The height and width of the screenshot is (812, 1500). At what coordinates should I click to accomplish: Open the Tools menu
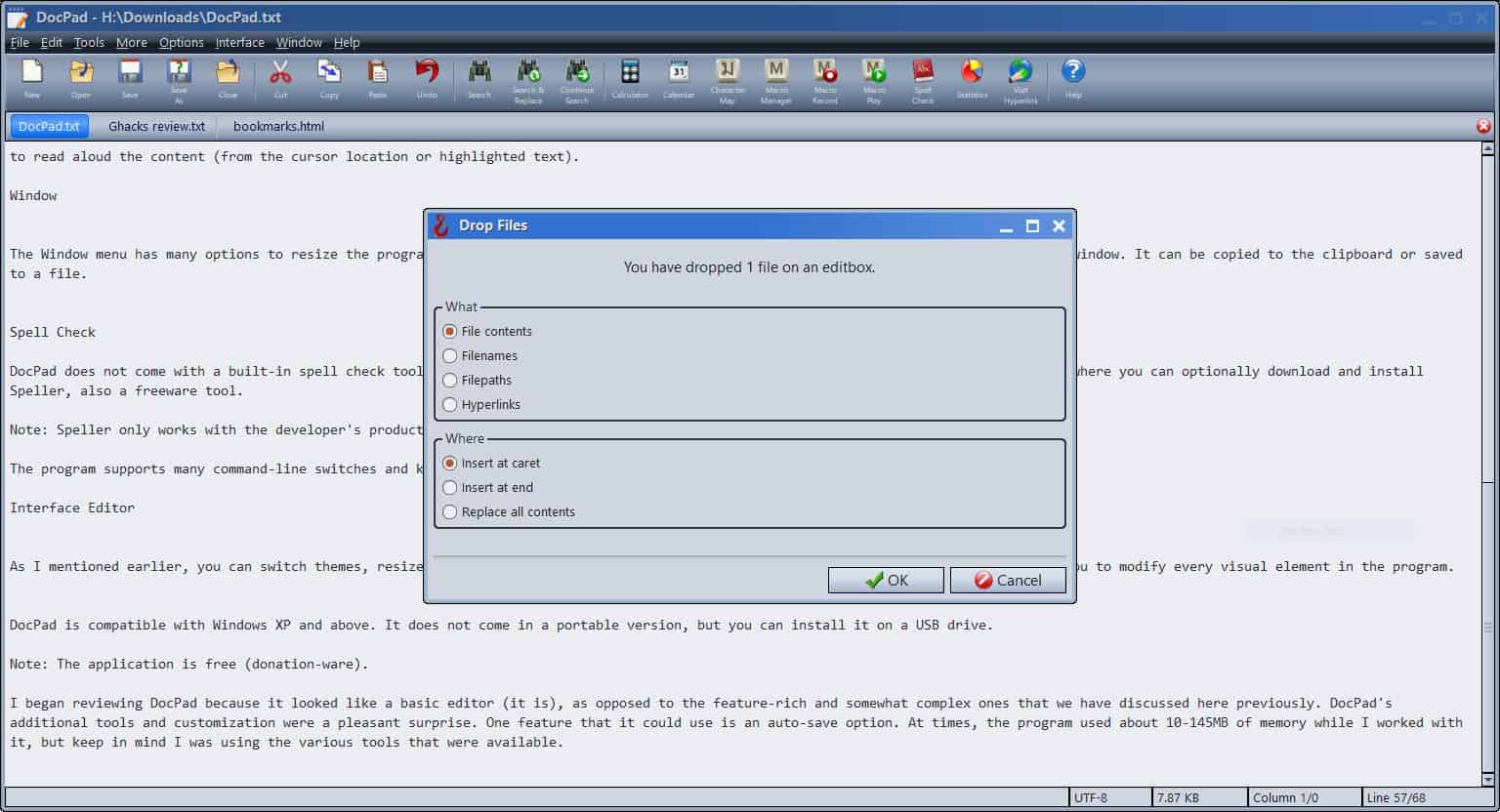89,42
